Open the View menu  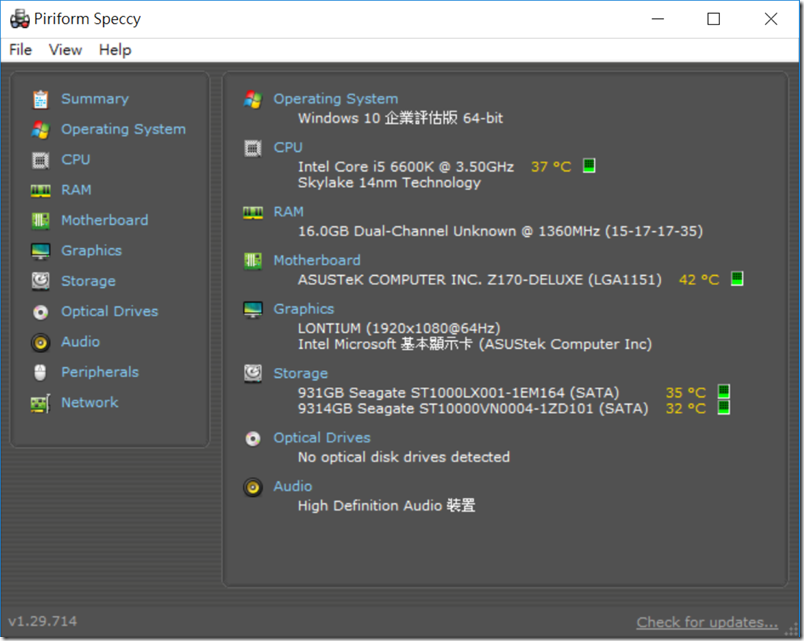pyautogui.click(x=65, y=50)
